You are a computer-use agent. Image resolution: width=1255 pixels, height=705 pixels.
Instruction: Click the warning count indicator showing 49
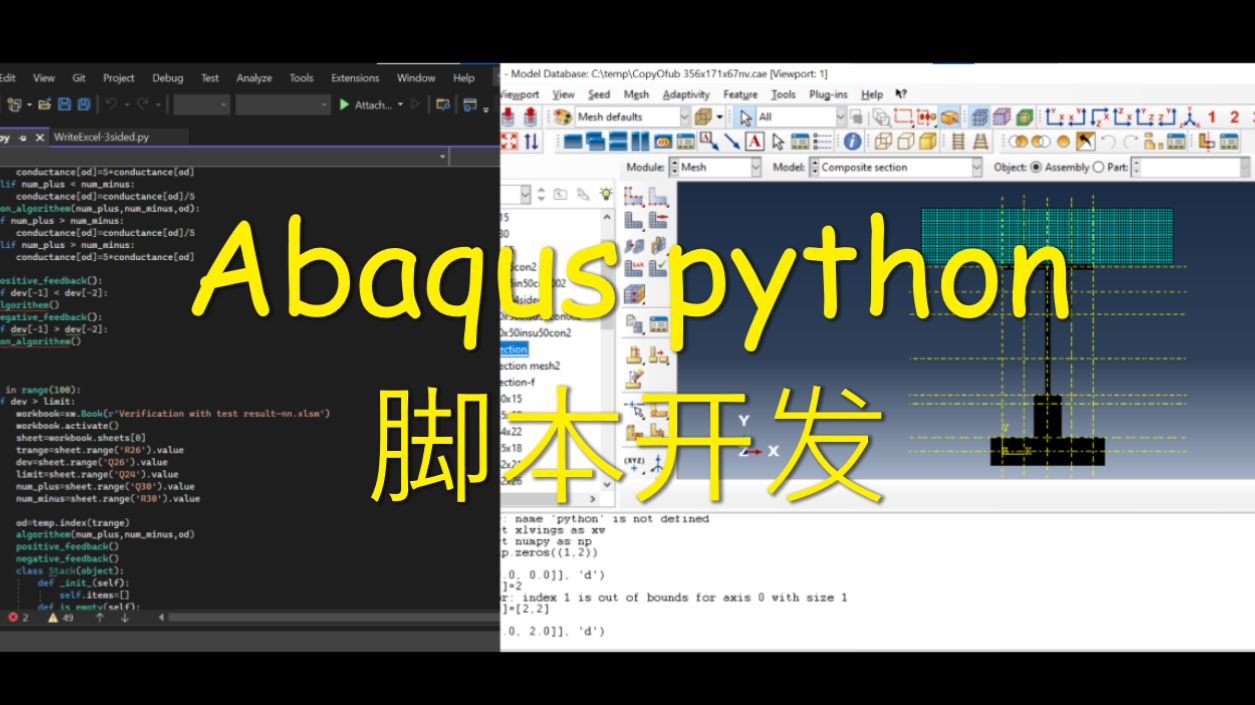(60, 617)
